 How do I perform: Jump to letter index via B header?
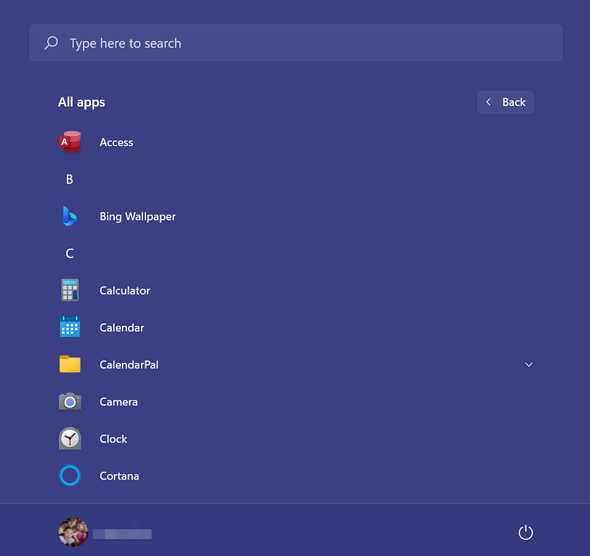click(x=70, y=179)
